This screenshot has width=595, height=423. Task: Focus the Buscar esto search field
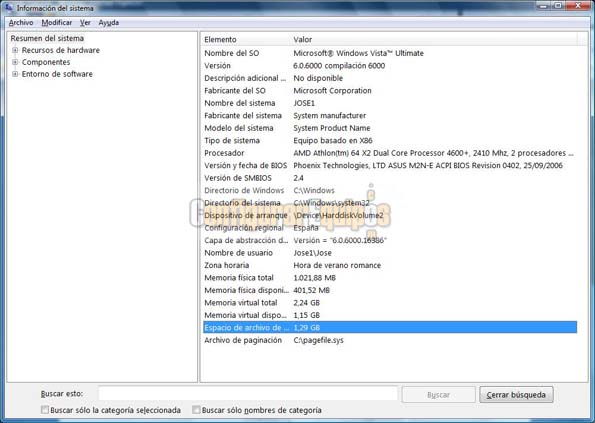pos(248,394)
